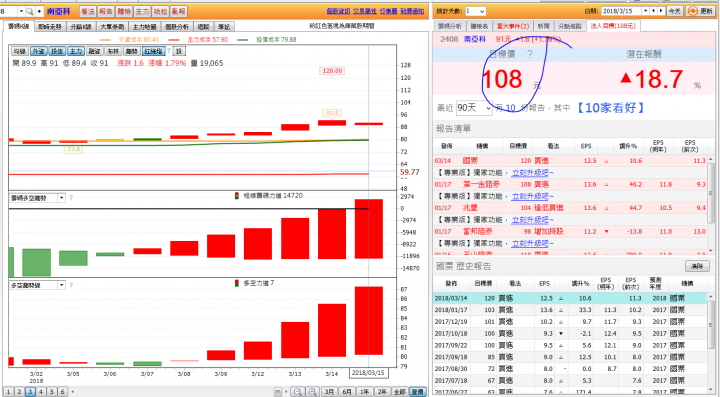Set chart range to 3月
This screenshot has height=397, width=720.
click(329, 392)
